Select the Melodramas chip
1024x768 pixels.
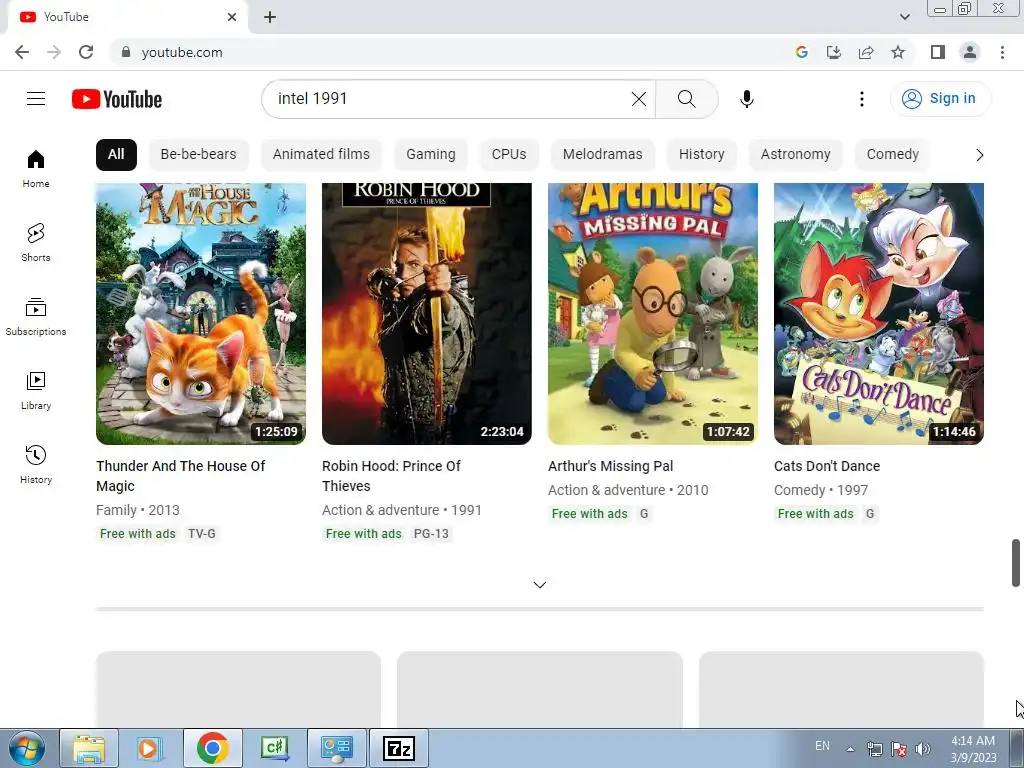[x=602, y=155]
